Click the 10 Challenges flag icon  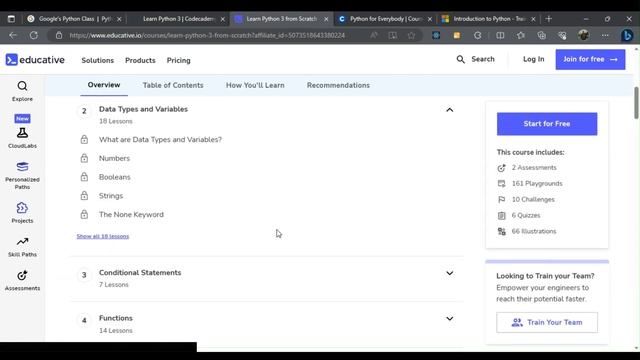[502, 200]
